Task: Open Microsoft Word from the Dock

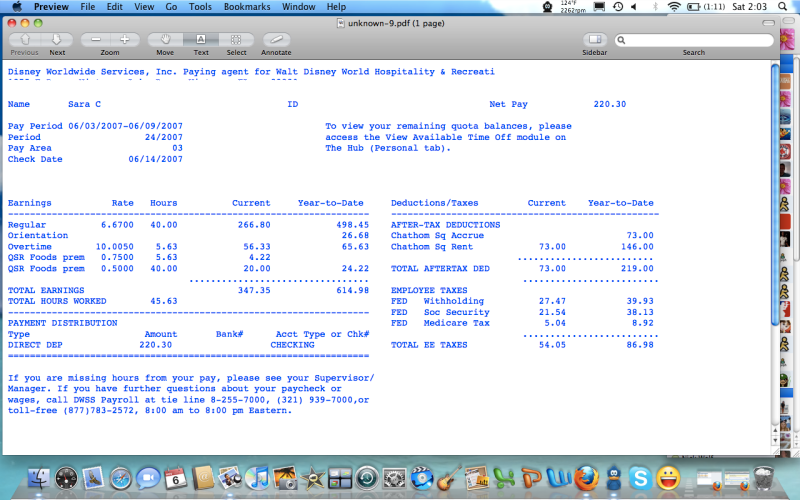Action: pos(559,478)
